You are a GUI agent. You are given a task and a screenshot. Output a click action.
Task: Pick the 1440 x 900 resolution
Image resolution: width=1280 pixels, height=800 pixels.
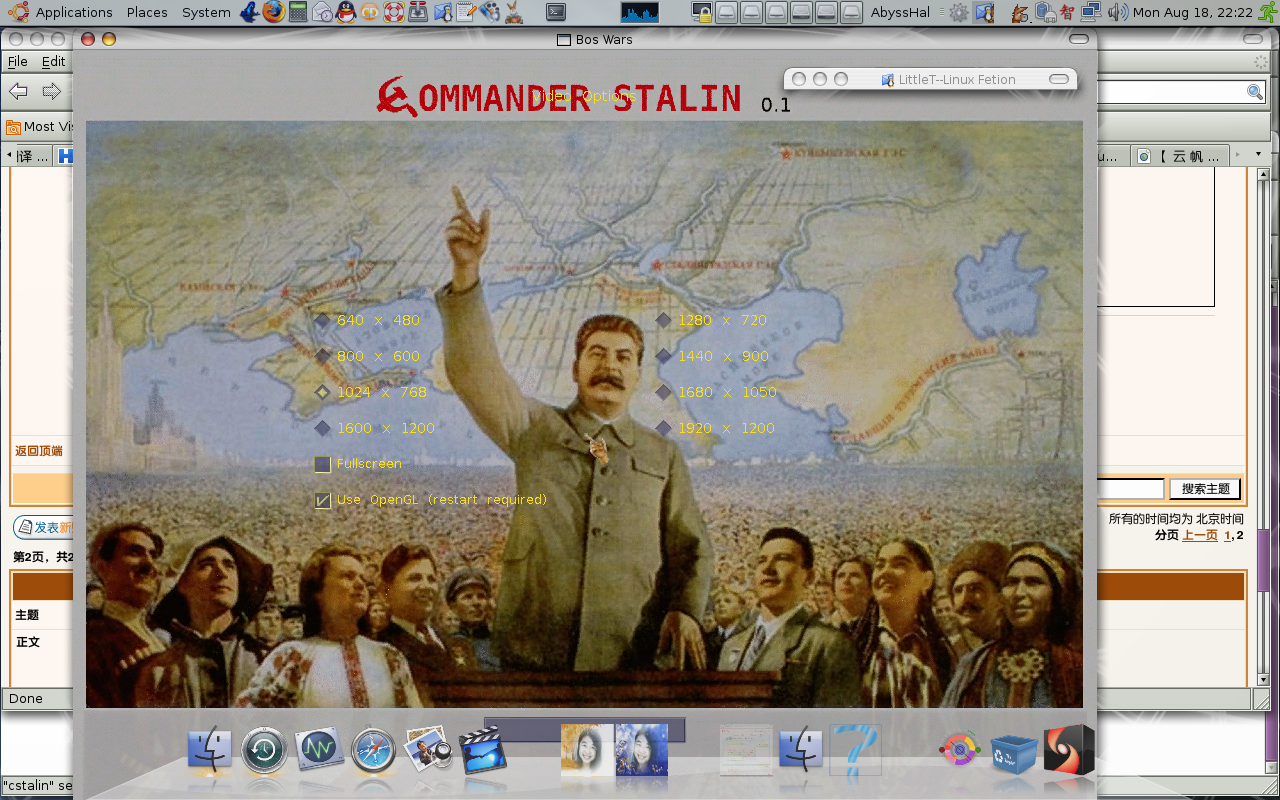[x=713, y=356]
